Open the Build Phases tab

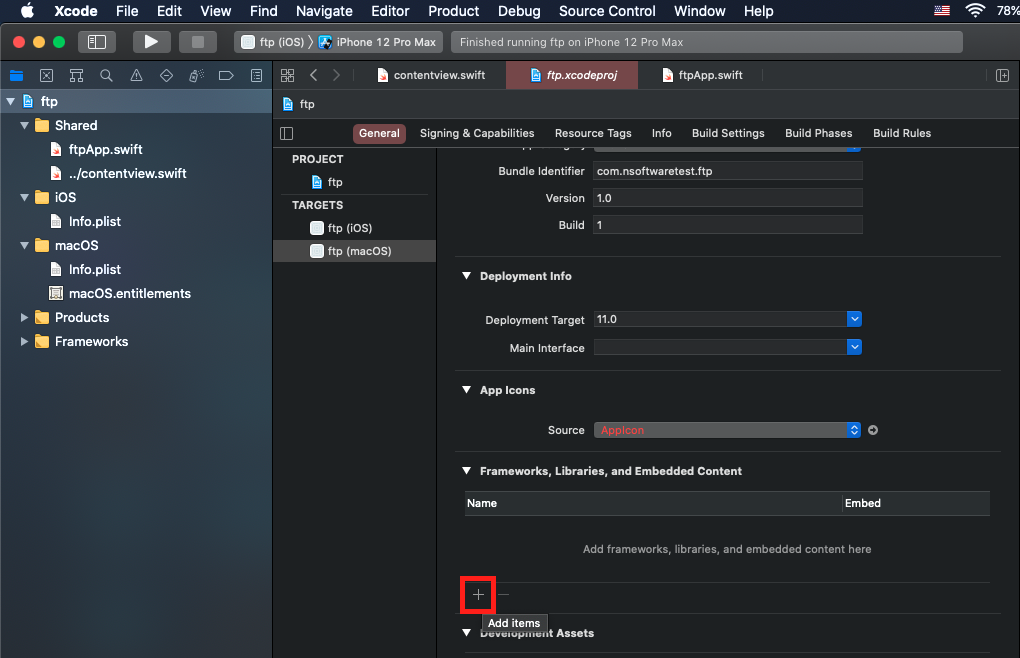click(818, 133)
